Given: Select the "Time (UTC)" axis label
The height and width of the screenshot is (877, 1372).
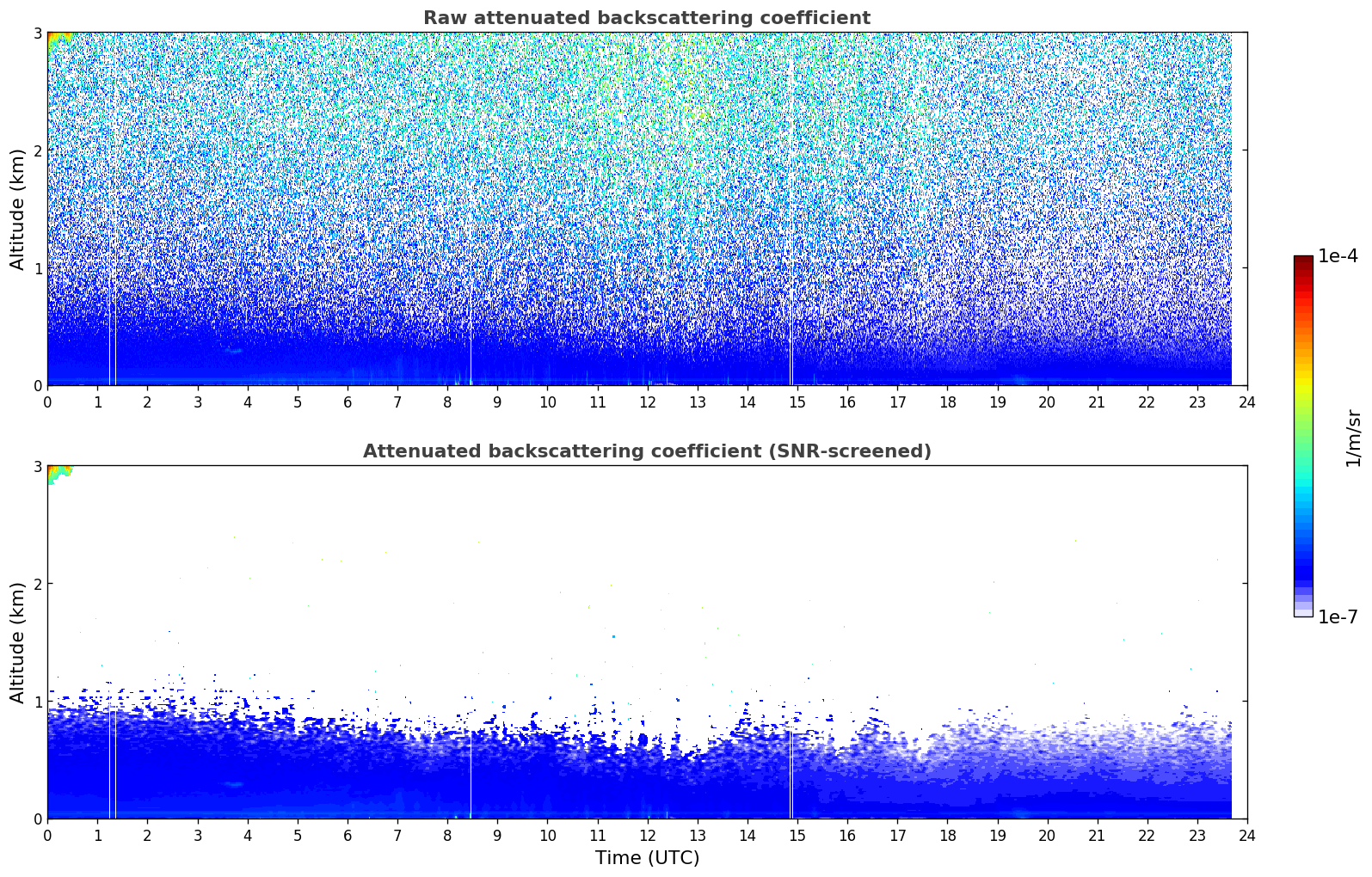Looking at the screenshot, I should [x=647, y=858].
